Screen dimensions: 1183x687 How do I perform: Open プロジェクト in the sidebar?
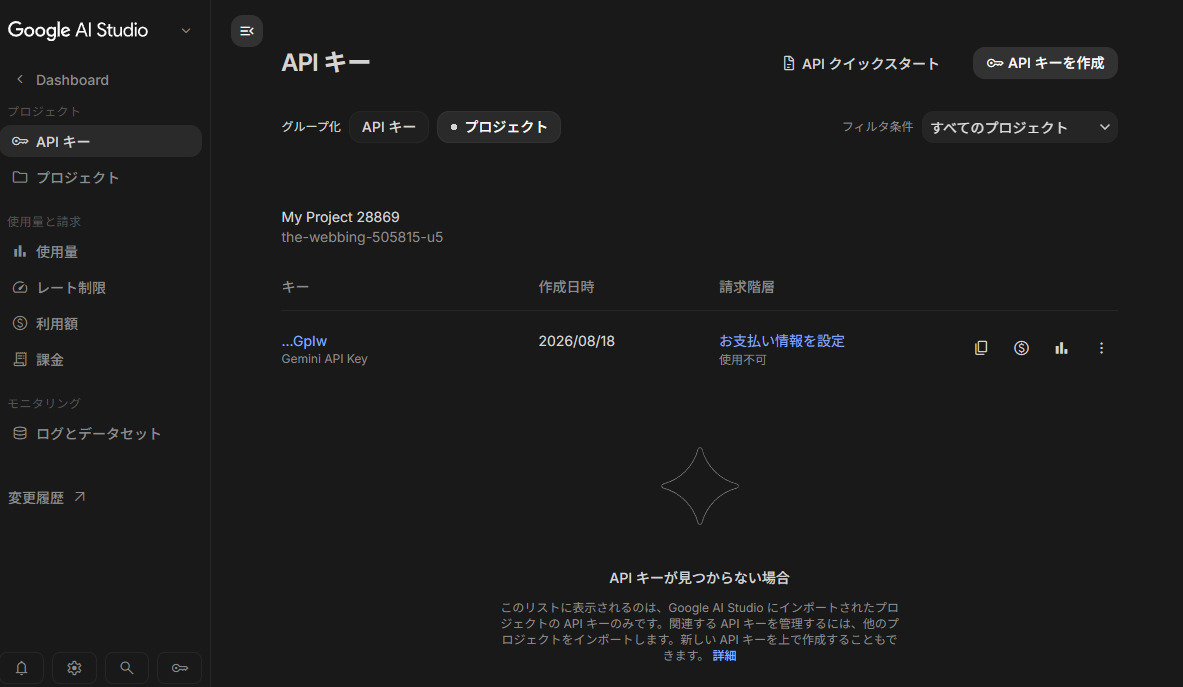pos(101,177)
